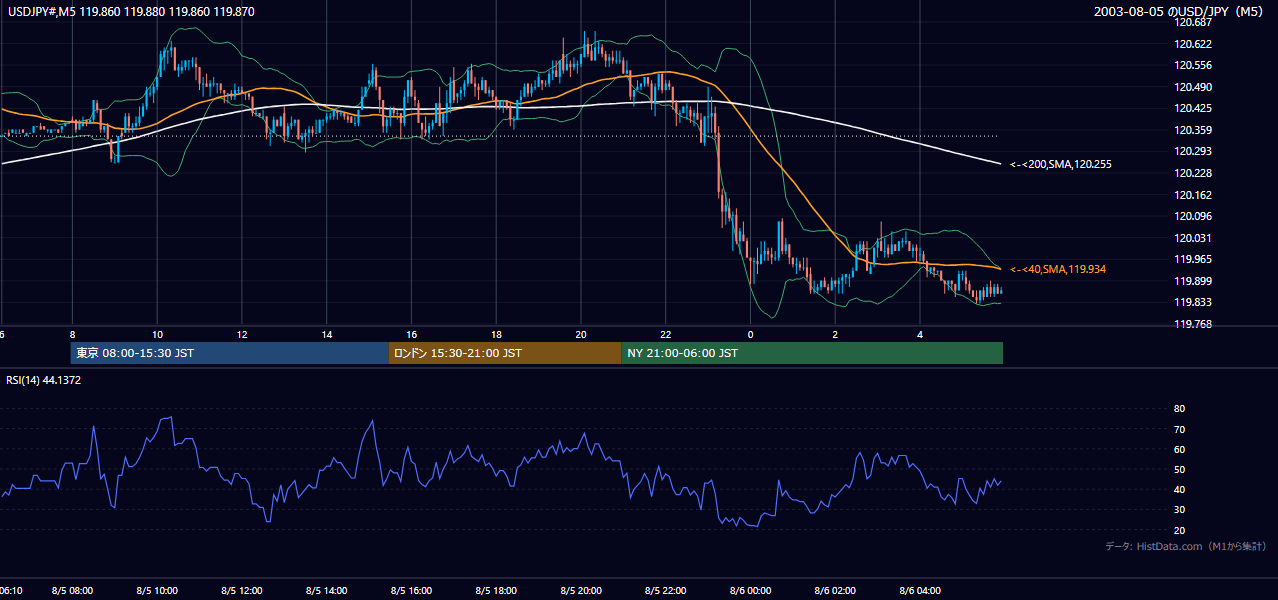Click RSI axis level 50
This screenshot has width=1278, height=600.
pos(1179,469)
